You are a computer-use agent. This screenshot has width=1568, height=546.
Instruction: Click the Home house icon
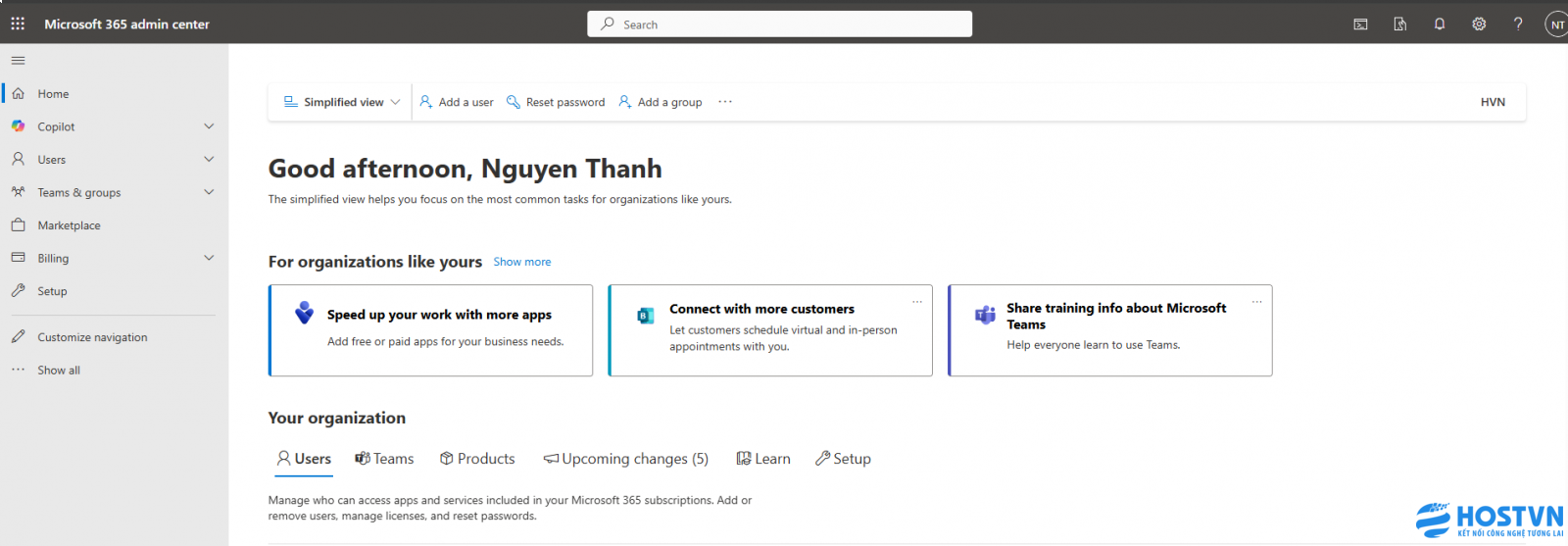[x=18, y=94]
